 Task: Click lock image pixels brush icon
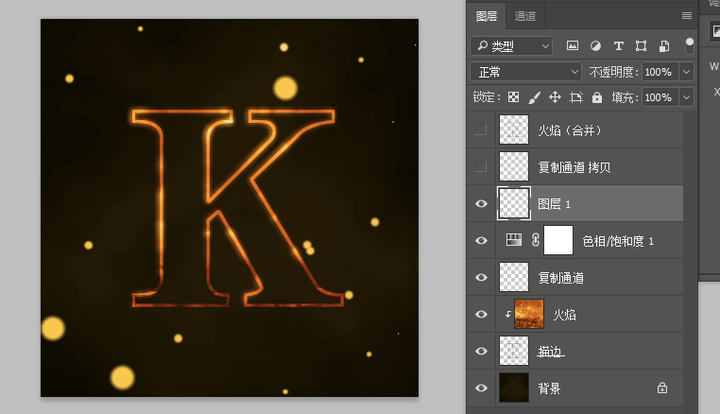point(534,98)
